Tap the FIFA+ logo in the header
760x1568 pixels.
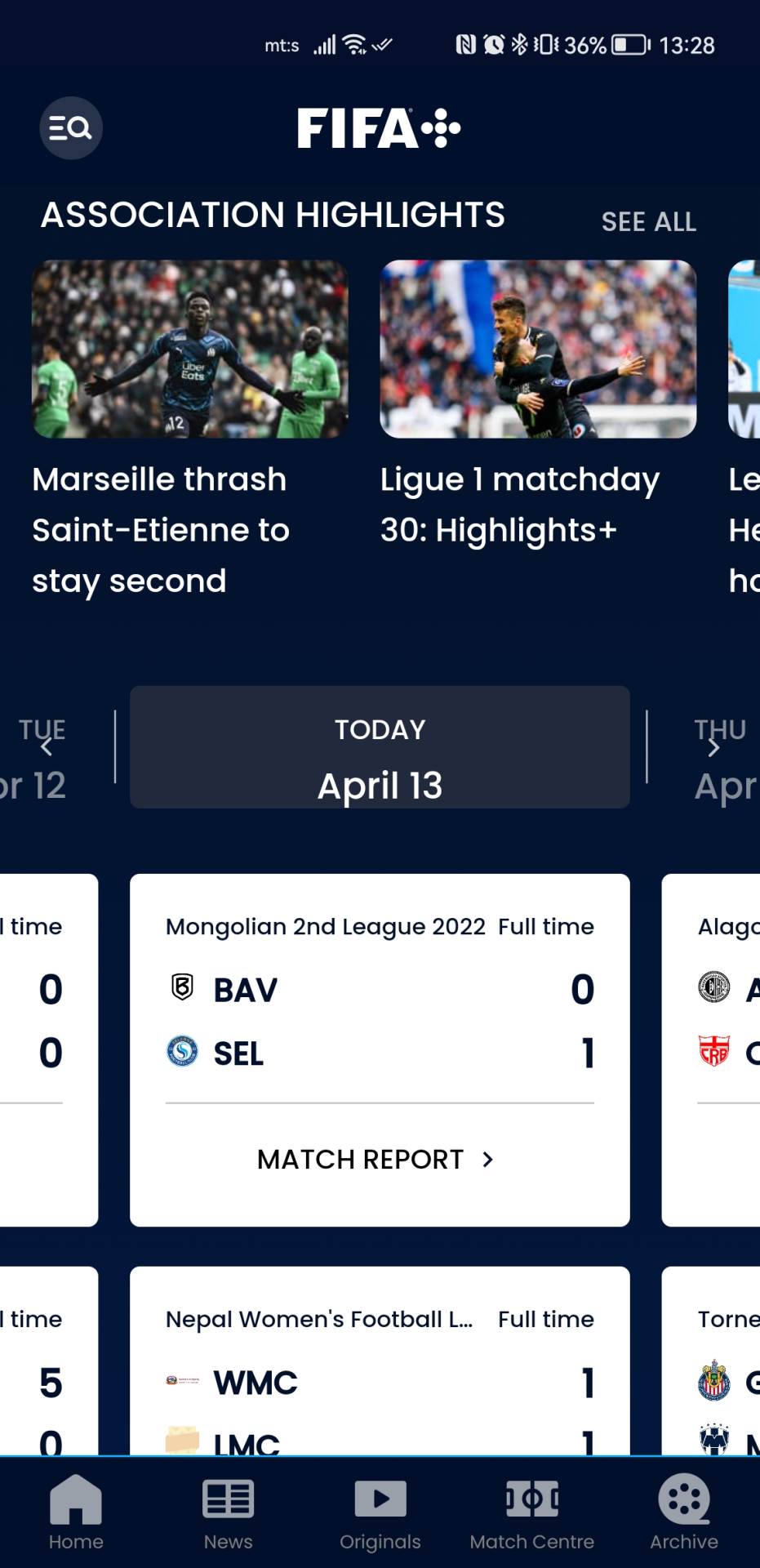[x=379, y=127]
